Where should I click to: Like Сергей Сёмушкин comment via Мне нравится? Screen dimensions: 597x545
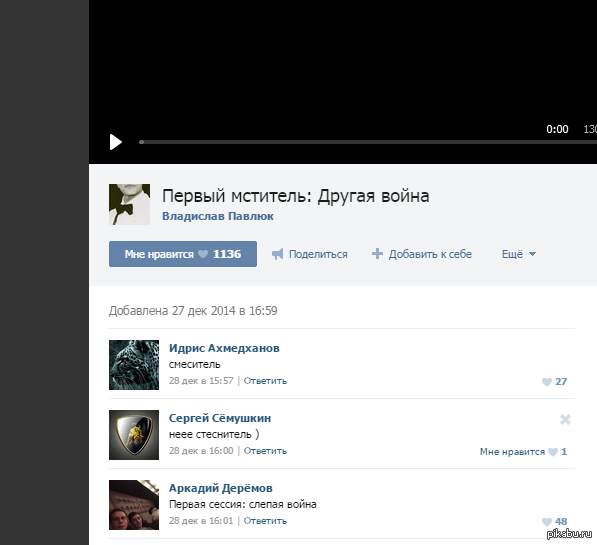524,452
